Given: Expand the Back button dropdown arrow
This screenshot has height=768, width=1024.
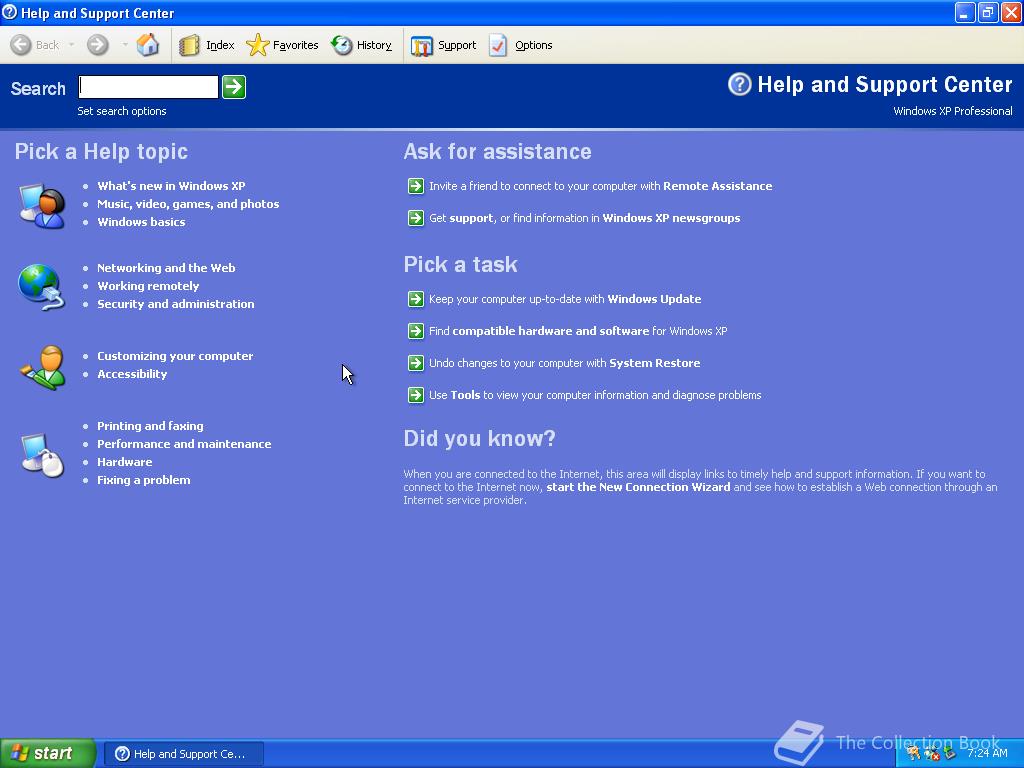Looking at the screenshot, I should pos(70,44).
